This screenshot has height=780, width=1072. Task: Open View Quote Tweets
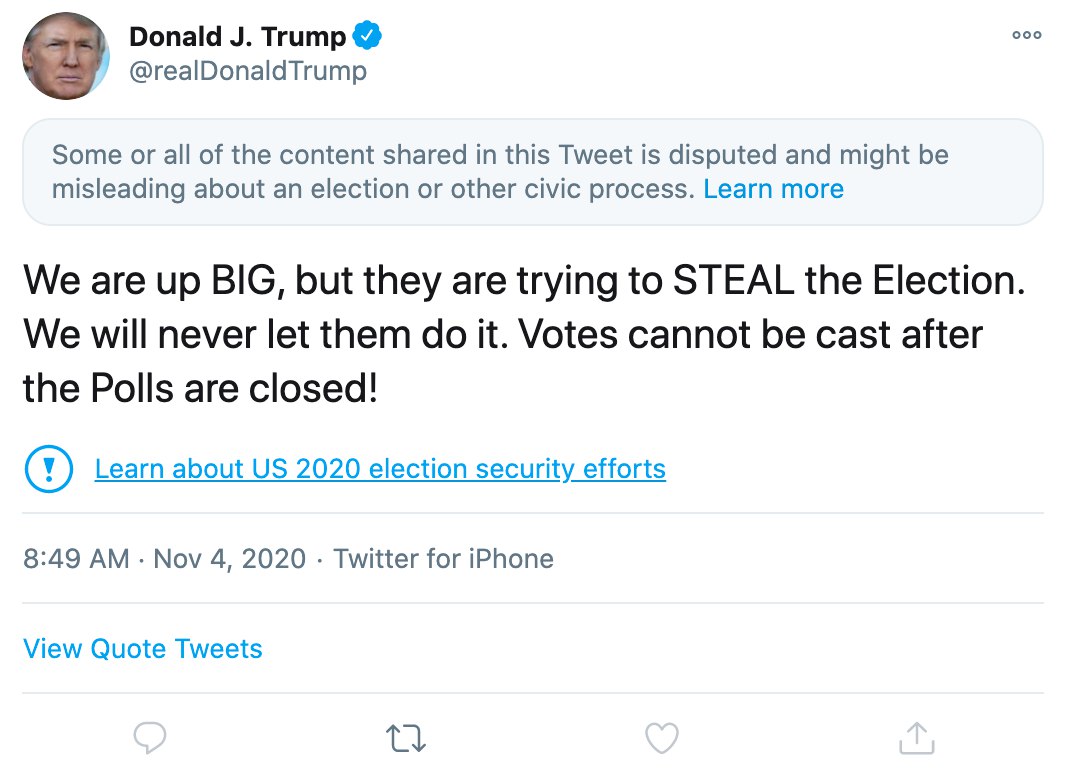pyautogui.click(x=143, y=648)
